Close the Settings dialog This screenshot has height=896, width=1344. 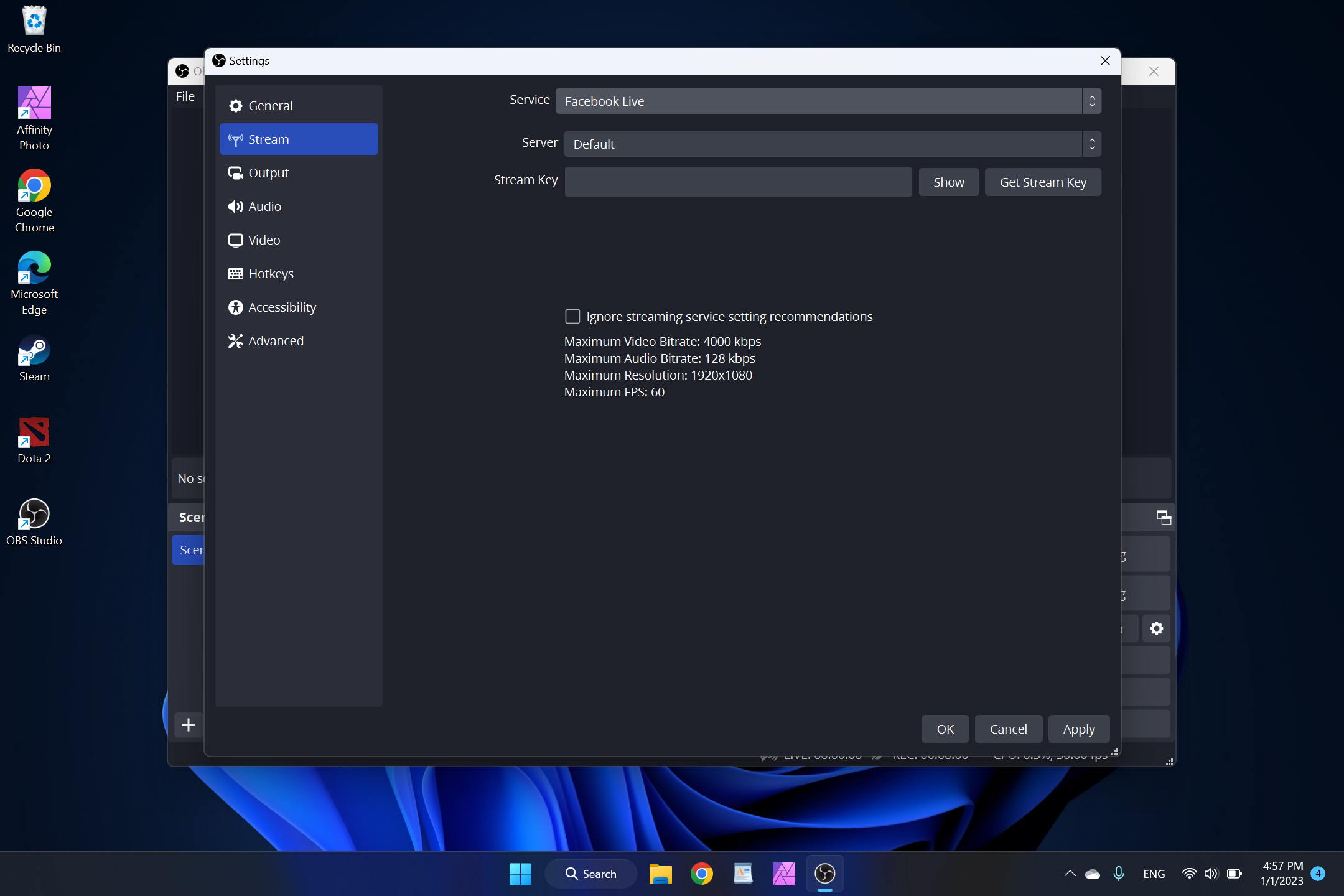click(1105, 60)
